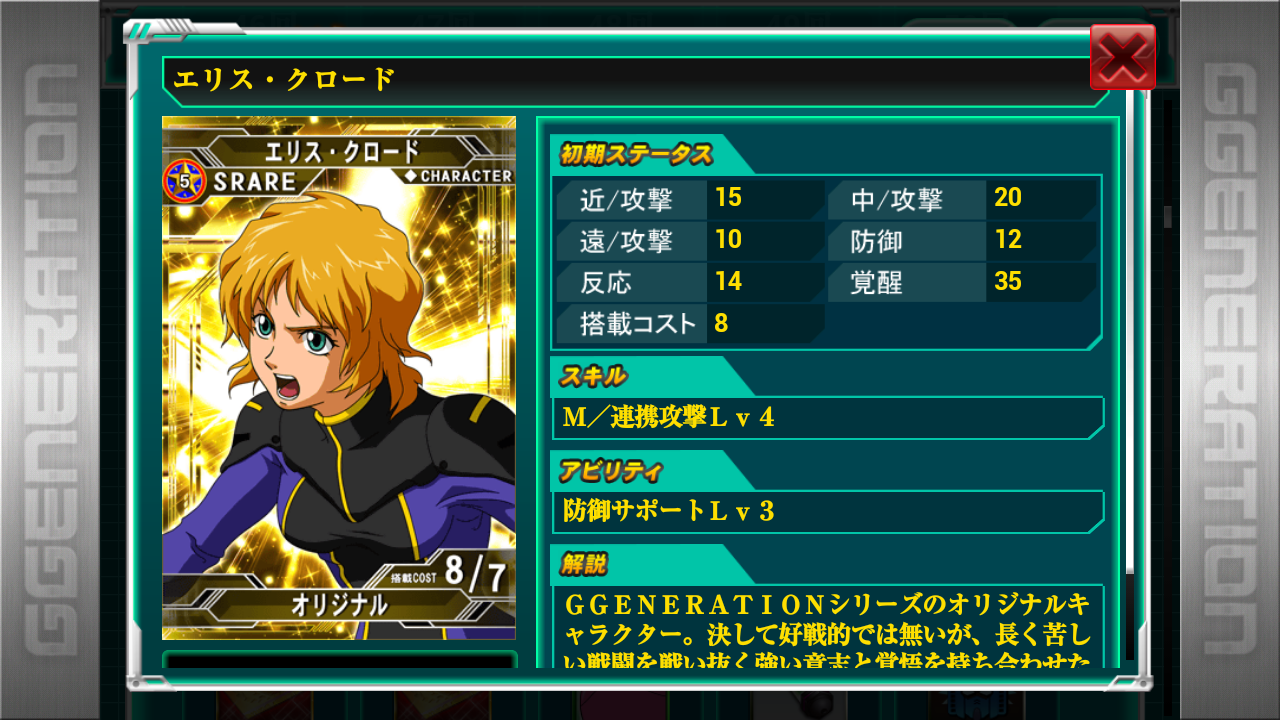1280x720 pixels.
Task: Tap the エリス・クロード character card portrait
Action: 339,377
